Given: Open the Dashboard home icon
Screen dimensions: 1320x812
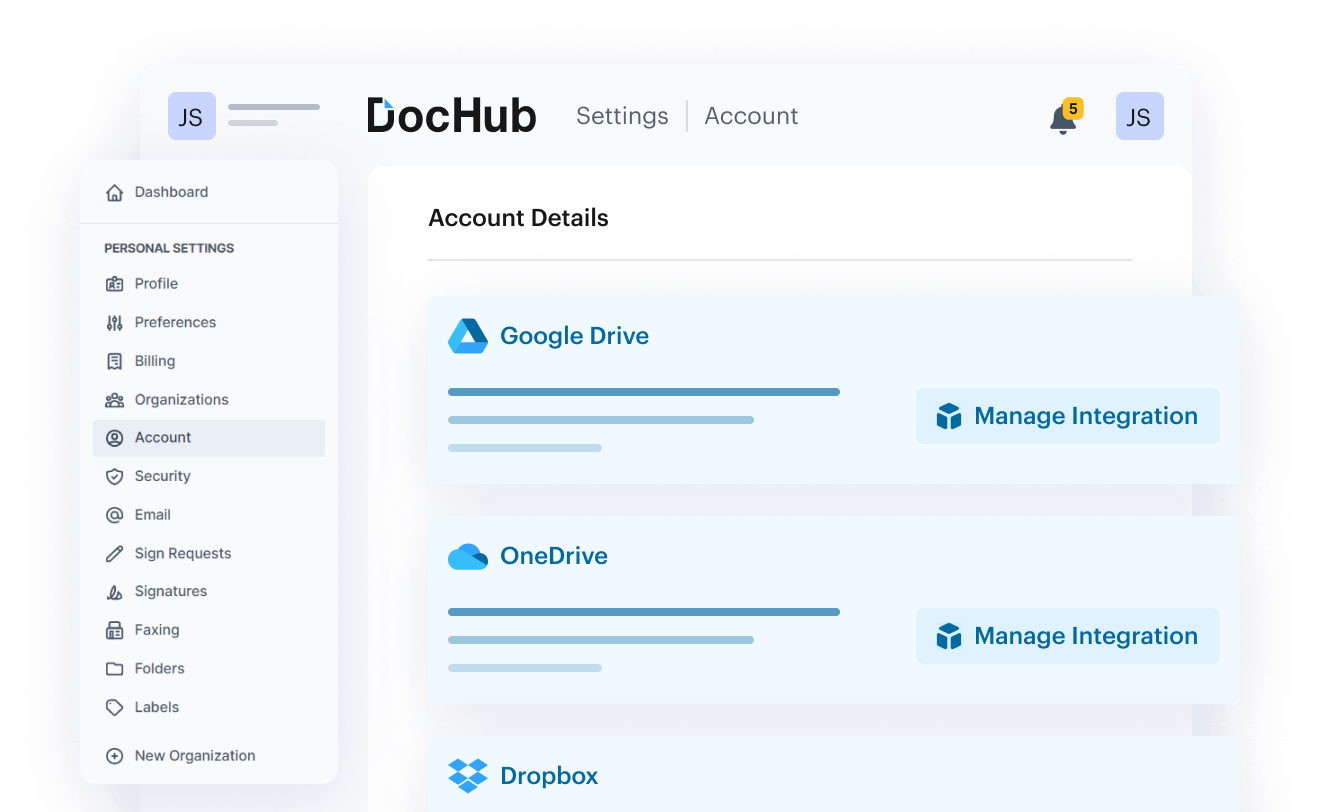Looking at the screenshot, I should 116,191.
